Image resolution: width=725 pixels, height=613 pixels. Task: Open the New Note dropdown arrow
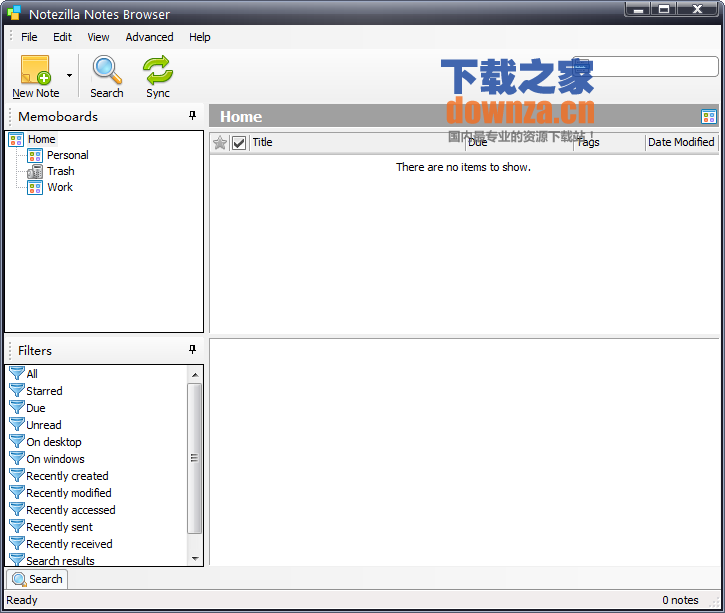coord(69,75)
